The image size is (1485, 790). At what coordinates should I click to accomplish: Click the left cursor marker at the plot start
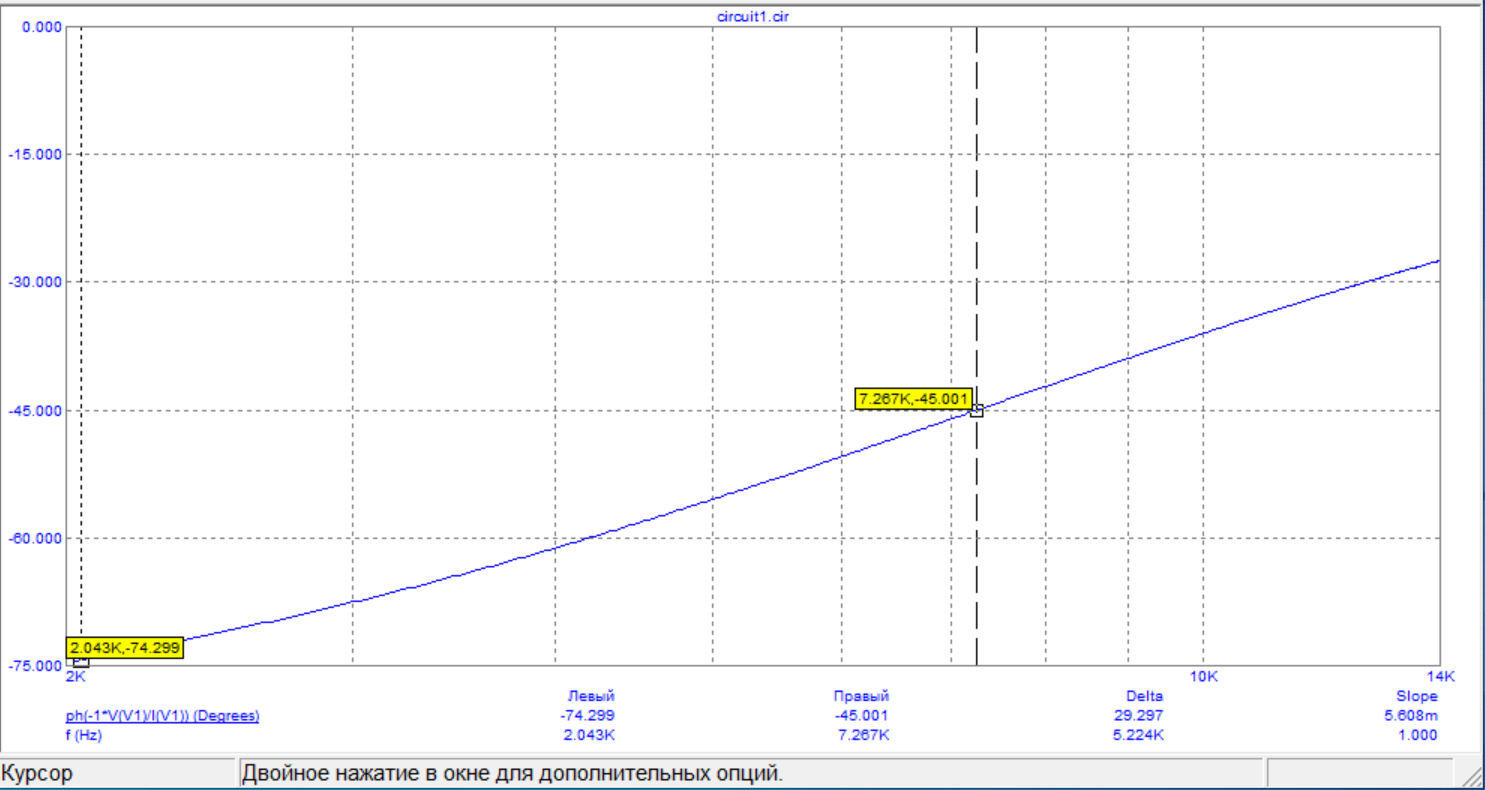pos(81,662)
